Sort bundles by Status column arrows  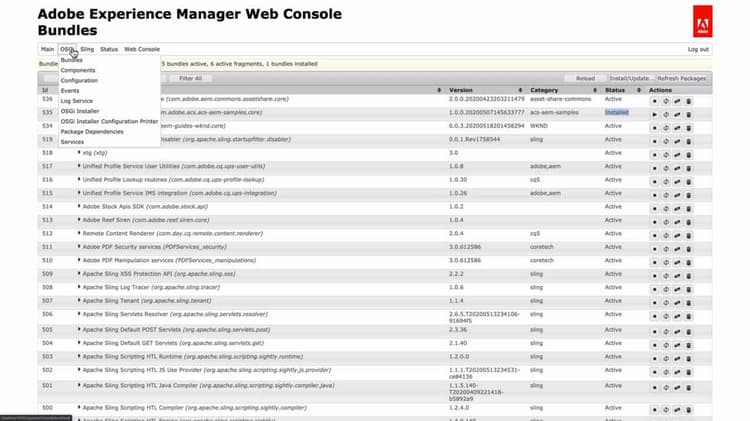(639, 90)
